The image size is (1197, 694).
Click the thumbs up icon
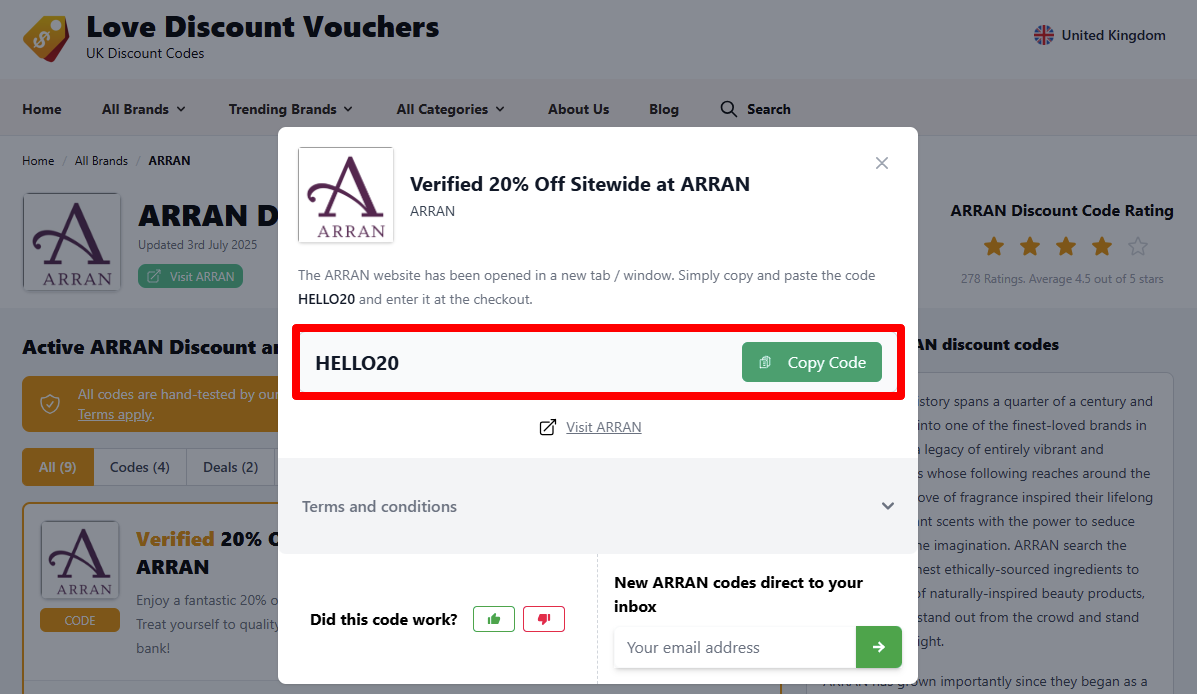pos(494,619)
